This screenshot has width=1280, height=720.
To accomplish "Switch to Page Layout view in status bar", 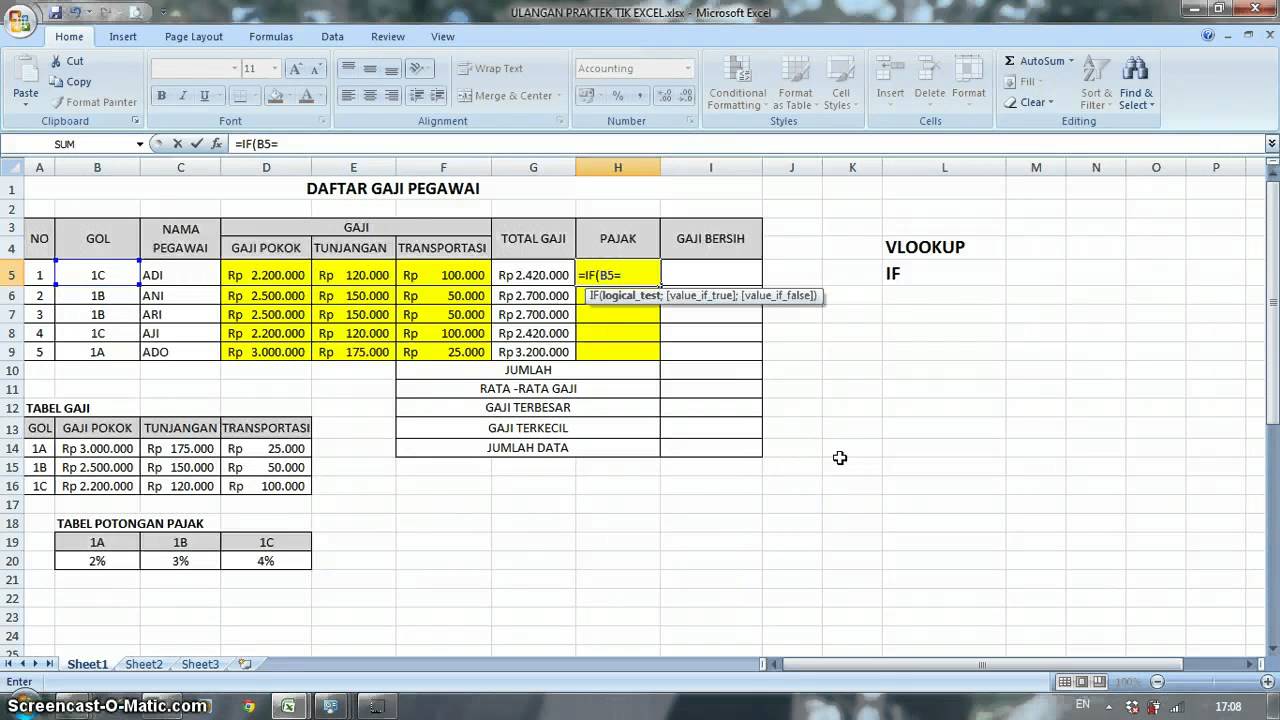I will [1084, 682].
